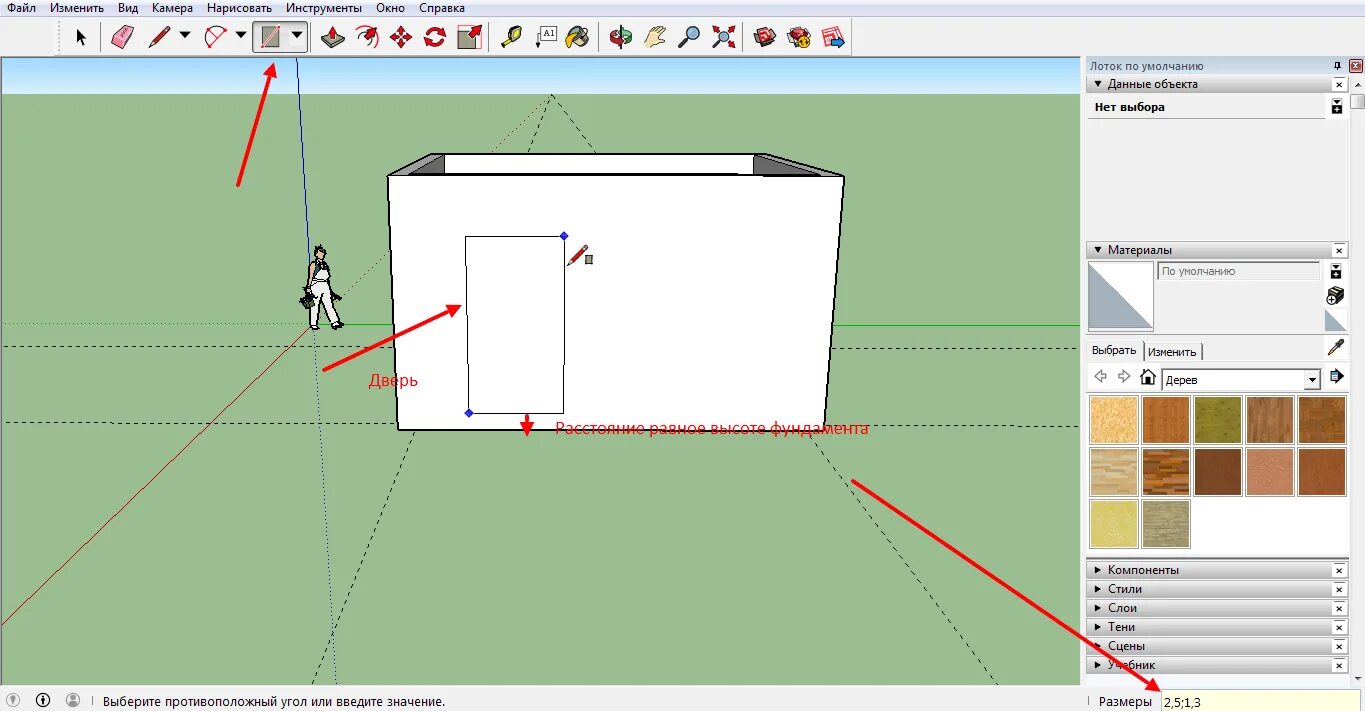Select the Move tool with four arrows
The height and width of the screenshot is (711, 1365).
[x=401, y=38]
